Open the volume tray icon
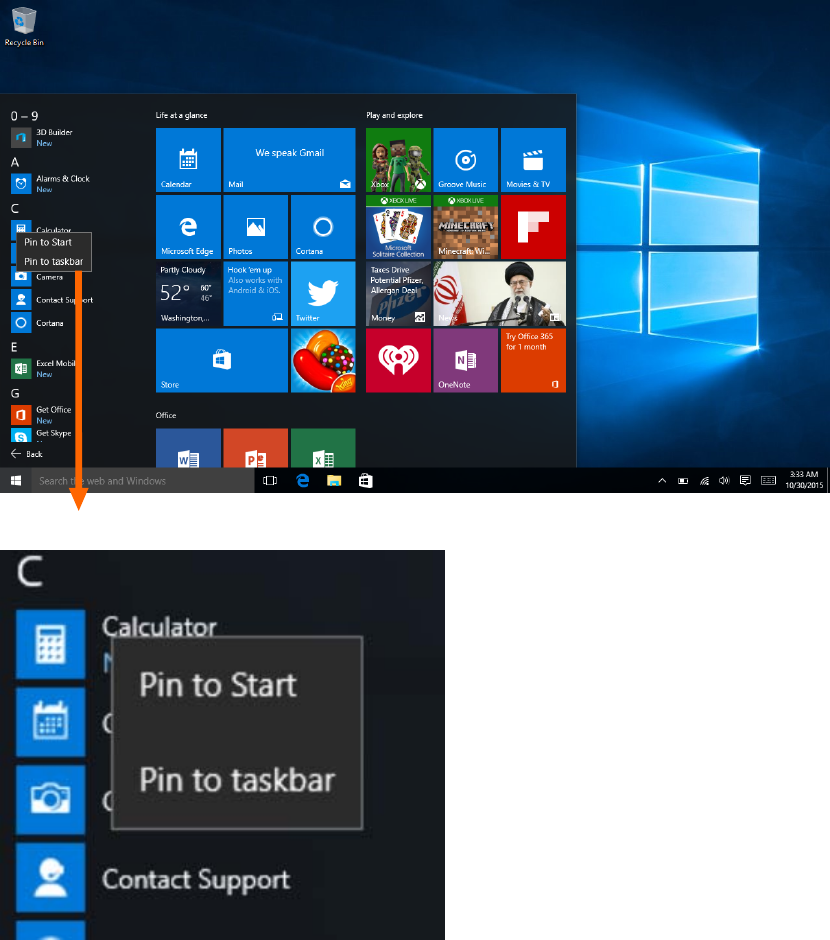 (x=725, y=481)
